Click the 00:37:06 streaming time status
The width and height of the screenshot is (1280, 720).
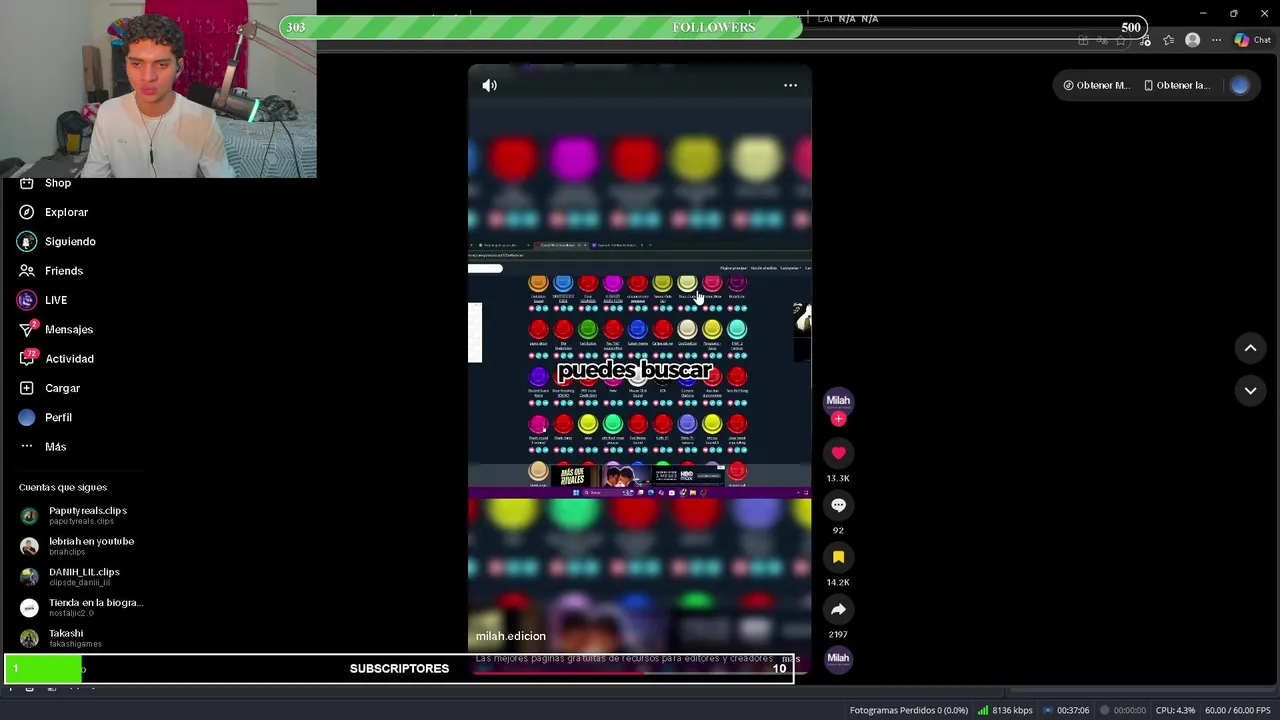1066,710
